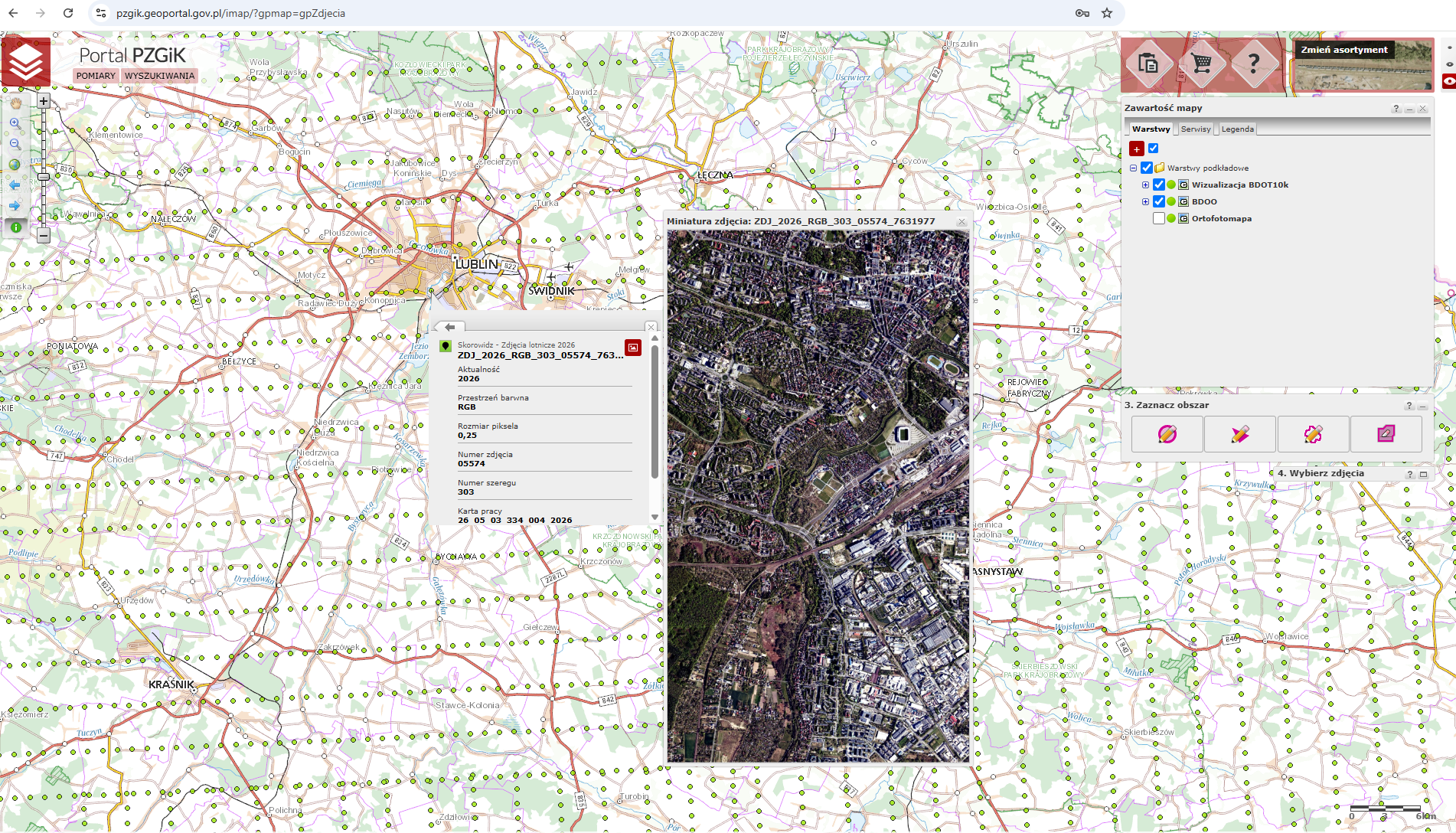Image resolution: width=1456 pixels, height=833 pixels.
Task: Collapse the Warstwy podkładowe group
Action: pos(1134,168)
